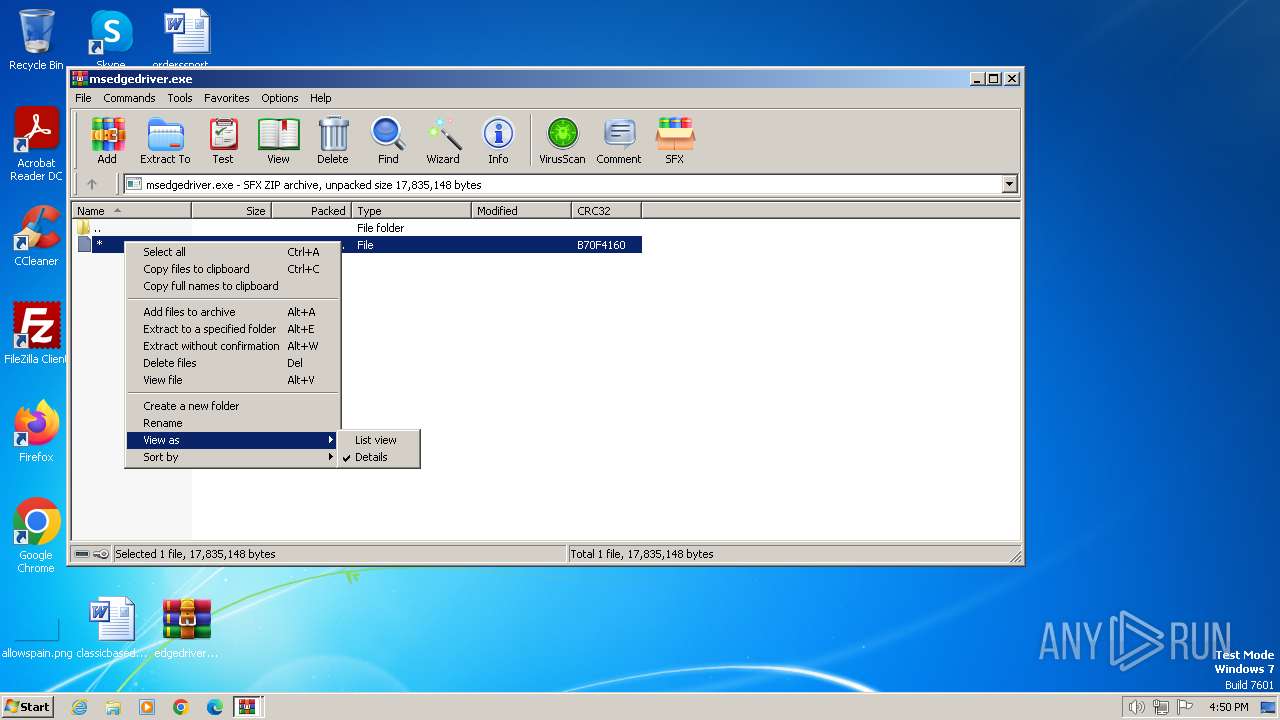Choose List view in the submenu
1280x720 pixels.
coord(379,440)
